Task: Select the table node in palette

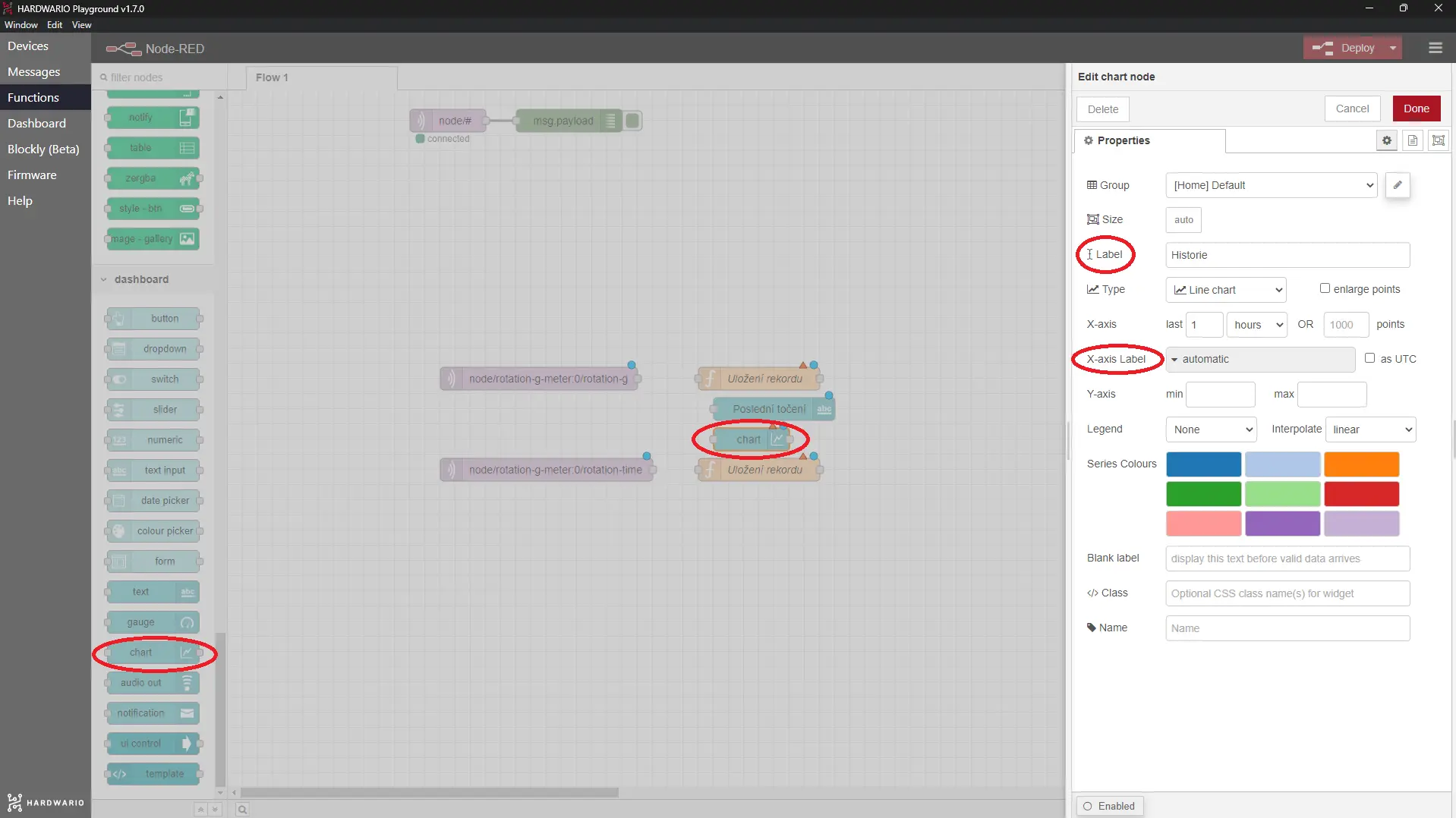Action: click(x=153, y=148)
